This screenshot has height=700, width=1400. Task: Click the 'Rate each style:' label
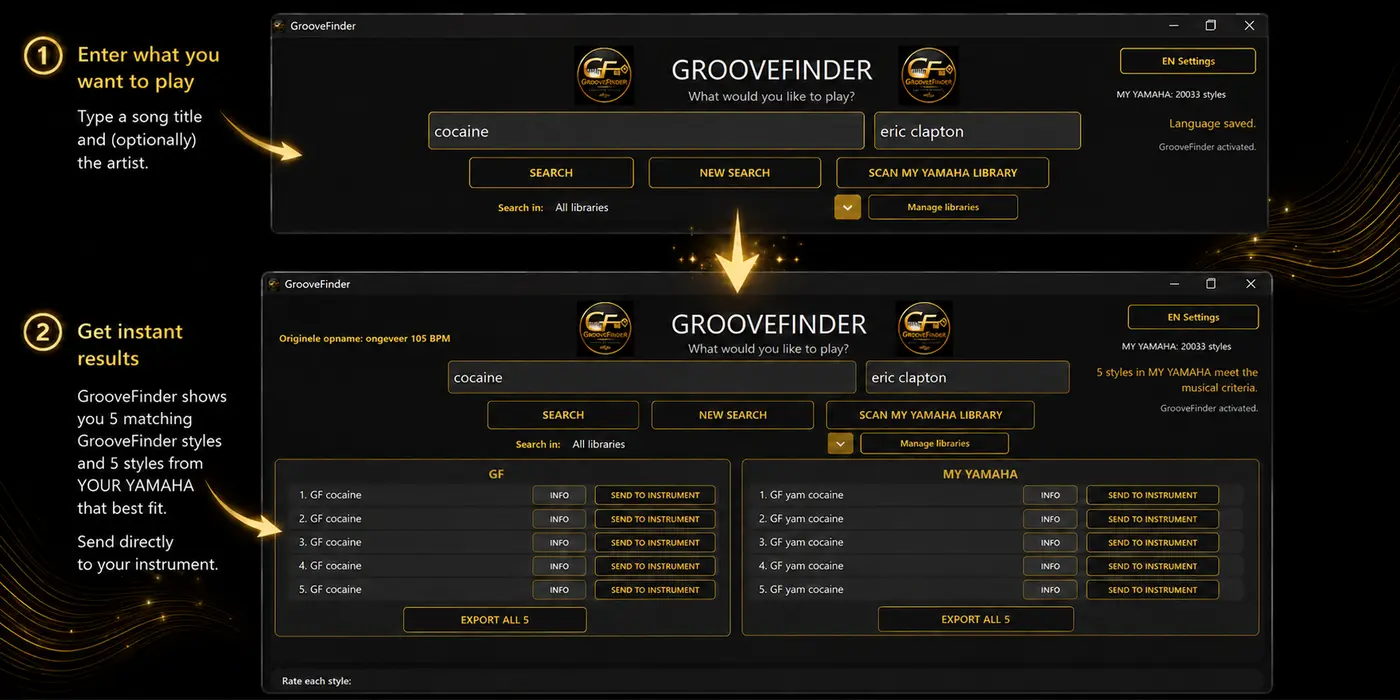point(316,682)
